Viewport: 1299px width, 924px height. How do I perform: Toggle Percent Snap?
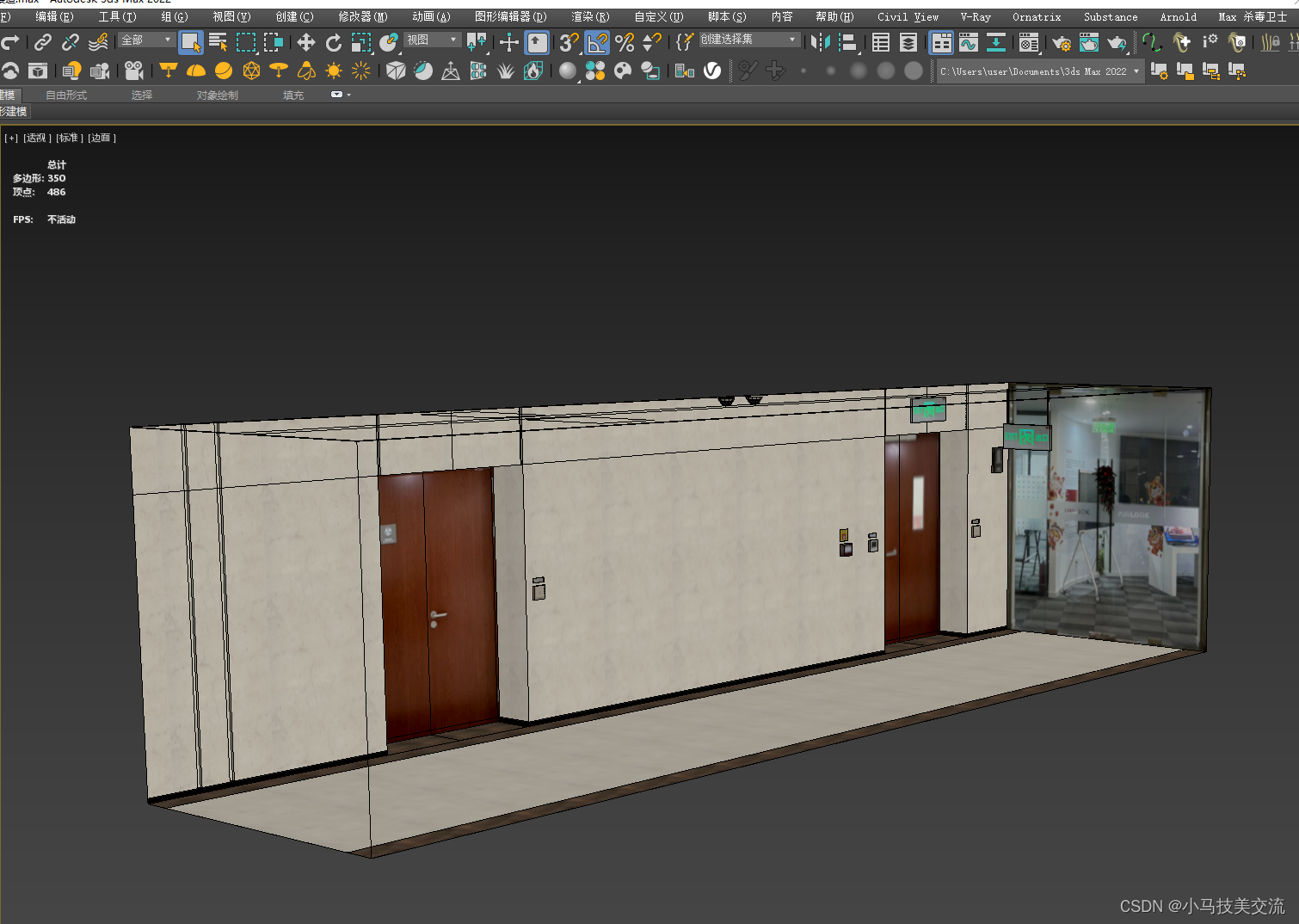(625, 41)
